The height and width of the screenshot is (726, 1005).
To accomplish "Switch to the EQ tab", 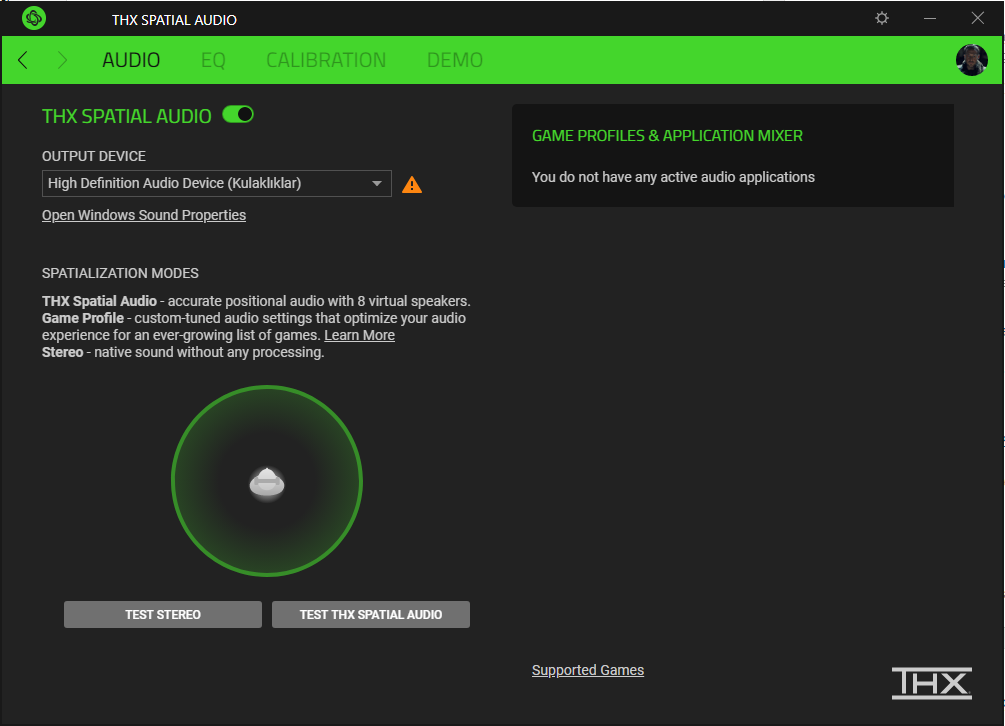I will point(213,60).
